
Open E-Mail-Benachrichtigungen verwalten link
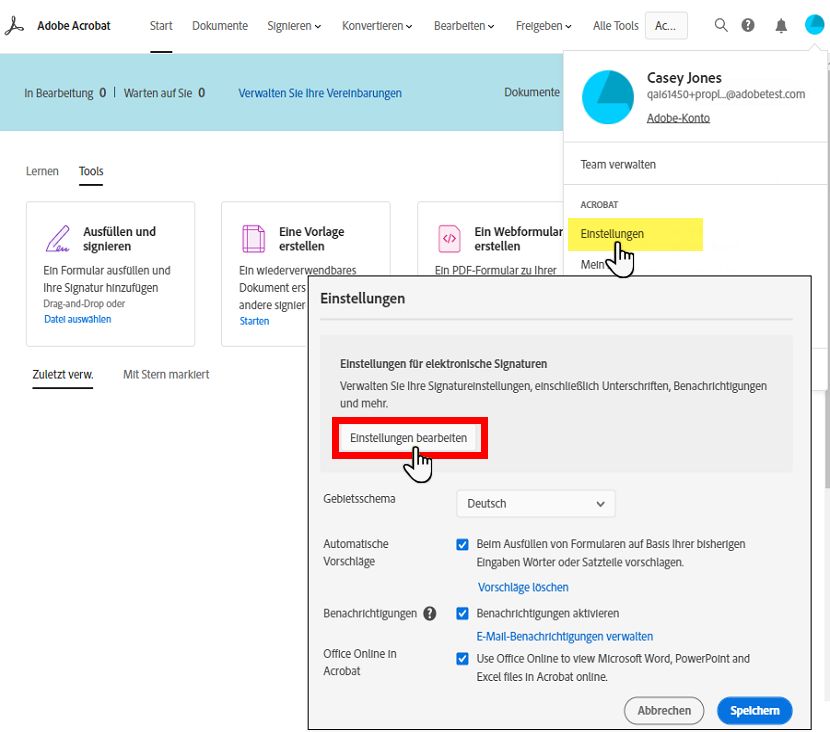pos(564,637)
